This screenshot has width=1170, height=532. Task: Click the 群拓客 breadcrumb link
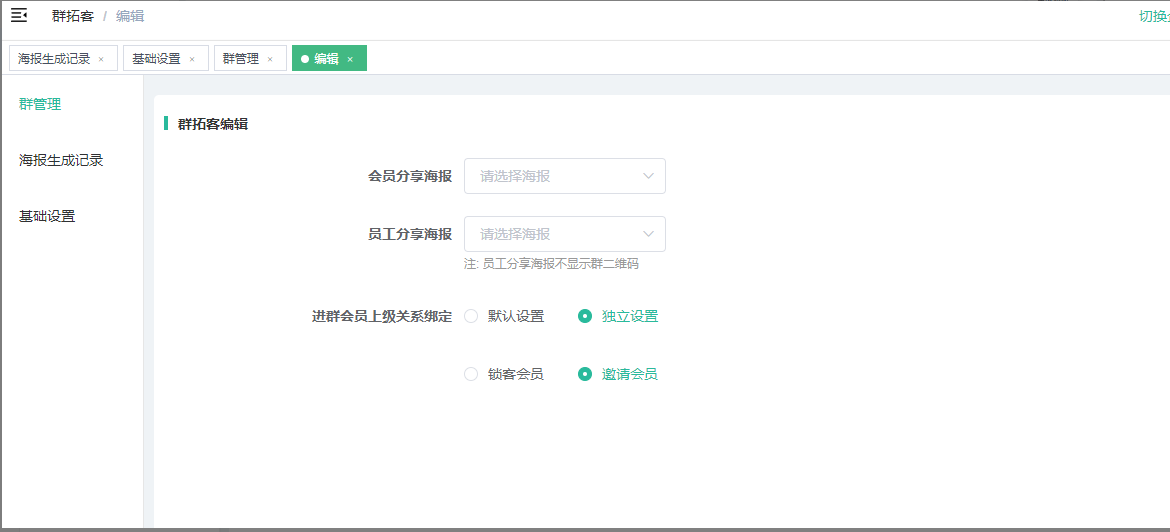coord(73,16)
